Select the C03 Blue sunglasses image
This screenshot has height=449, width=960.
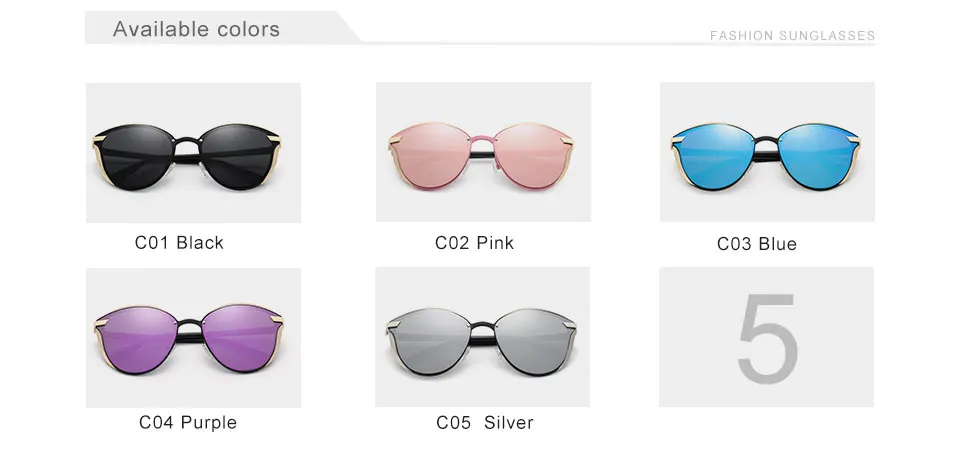(x=767, y=152)
